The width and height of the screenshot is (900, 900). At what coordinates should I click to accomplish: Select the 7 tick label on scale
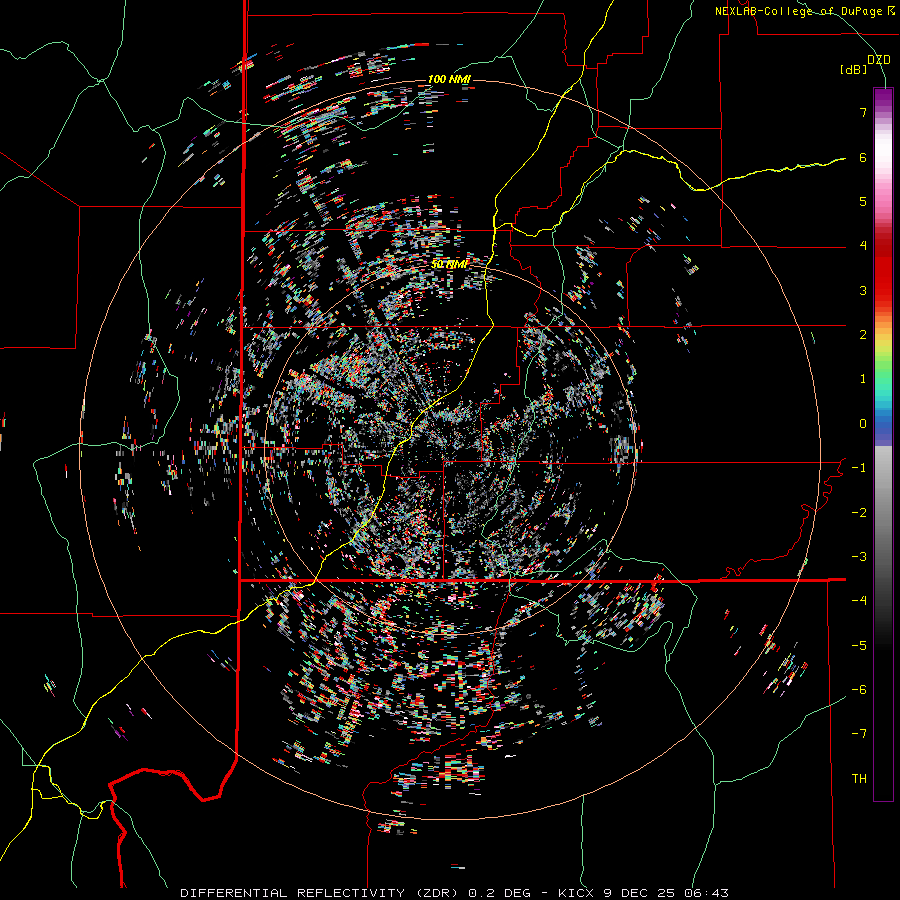(x=863, y=112)
